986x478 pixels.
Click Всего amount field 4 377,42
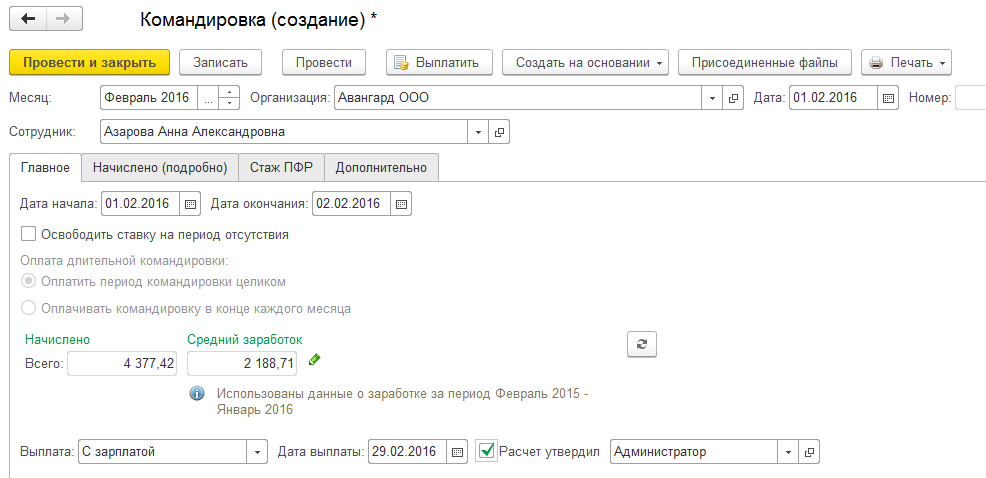pos(122,364)
